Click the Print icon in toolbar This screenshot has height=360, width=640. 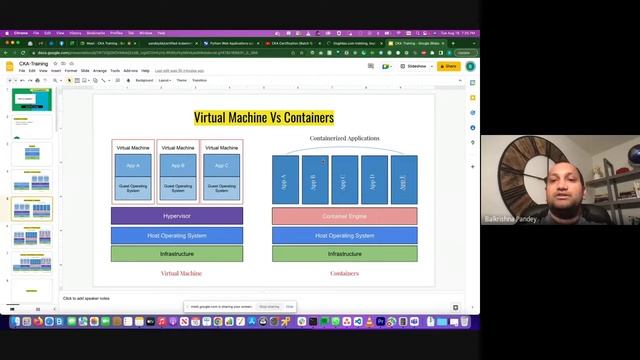[38, 80]
